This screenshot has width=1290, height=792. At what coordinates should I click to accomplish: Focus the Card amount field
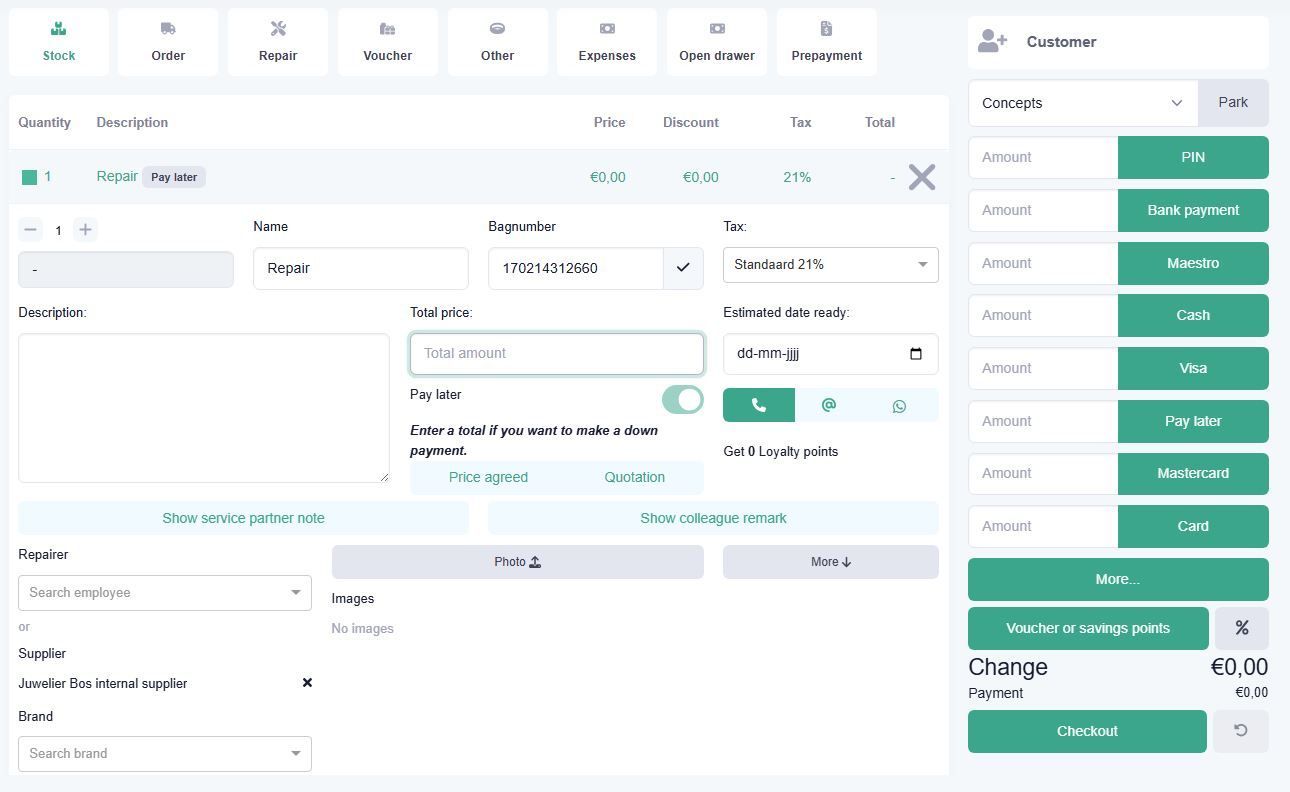[x=1043, y=526]
